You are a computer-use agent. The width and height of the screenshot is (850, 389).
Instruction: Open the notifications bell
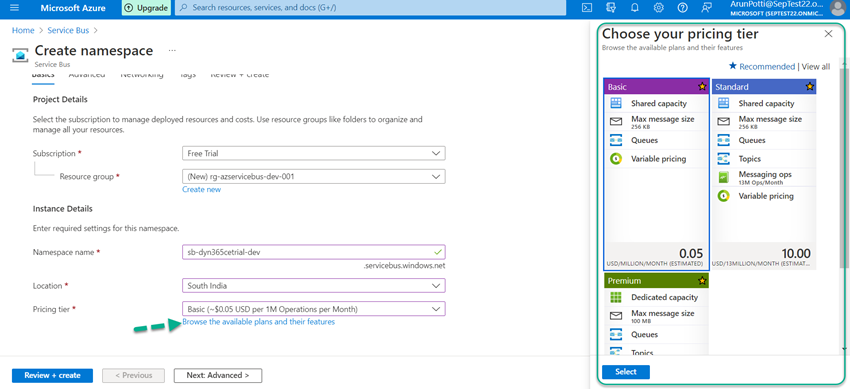[635, 8]
